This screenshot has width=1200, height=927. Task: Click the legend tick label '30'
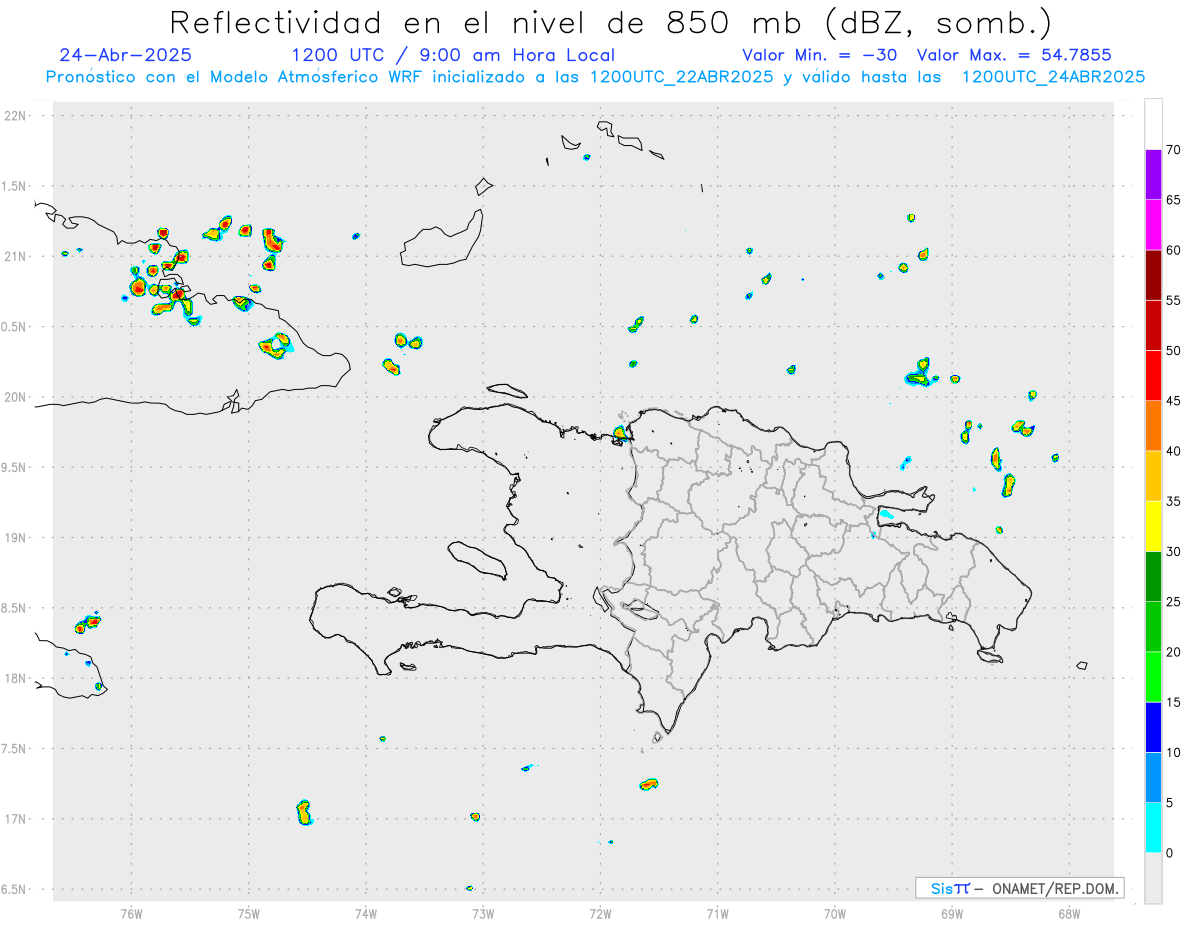pos(1173,552)
